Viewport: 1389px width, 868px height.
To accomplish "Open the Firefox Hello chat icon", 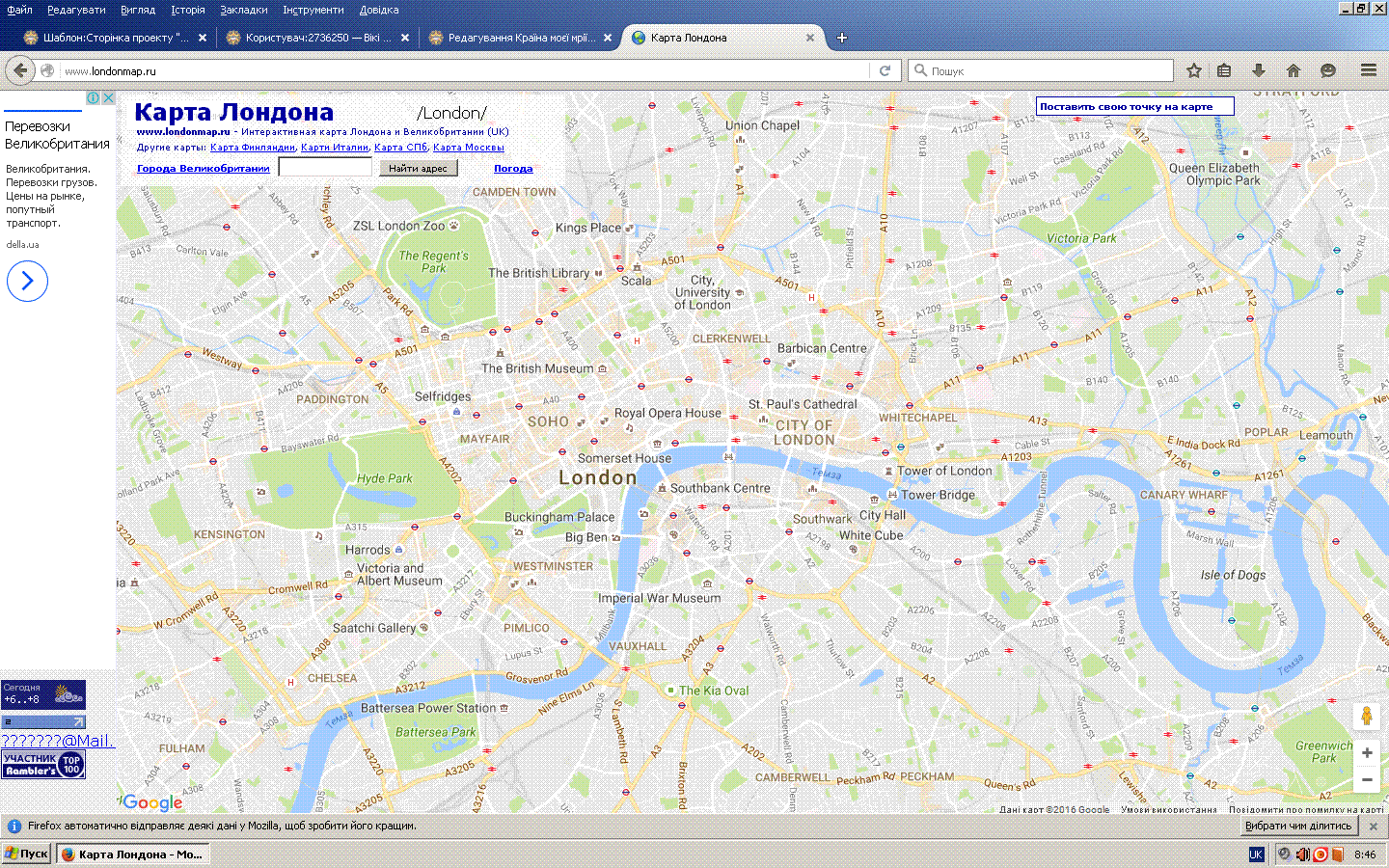I will pos(1328,70).
